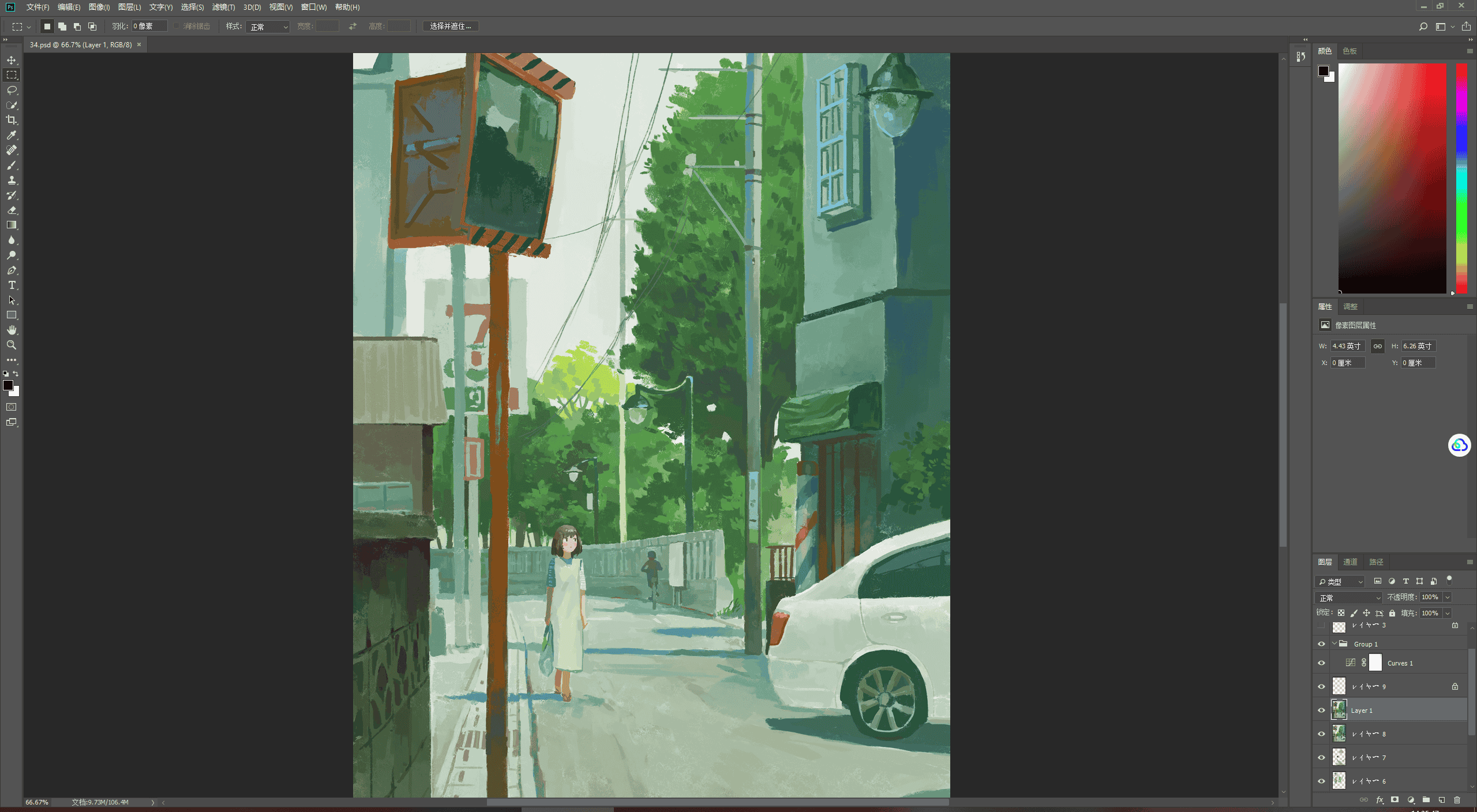
Task: Toggle visibility of Group 1
Action: 1321,644
